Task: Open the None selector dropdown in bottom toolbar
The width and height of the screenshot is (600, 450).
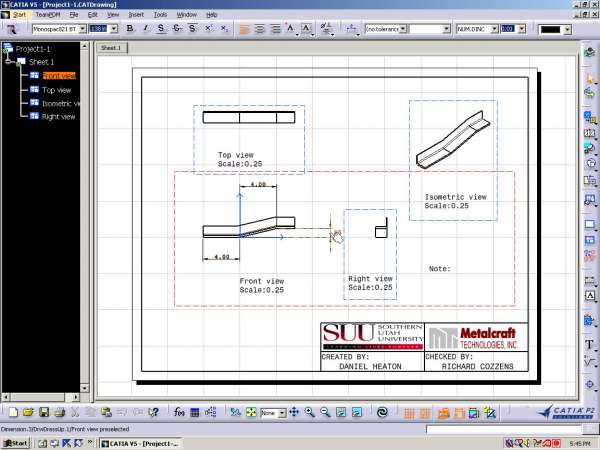Action: tap(282, 413)
